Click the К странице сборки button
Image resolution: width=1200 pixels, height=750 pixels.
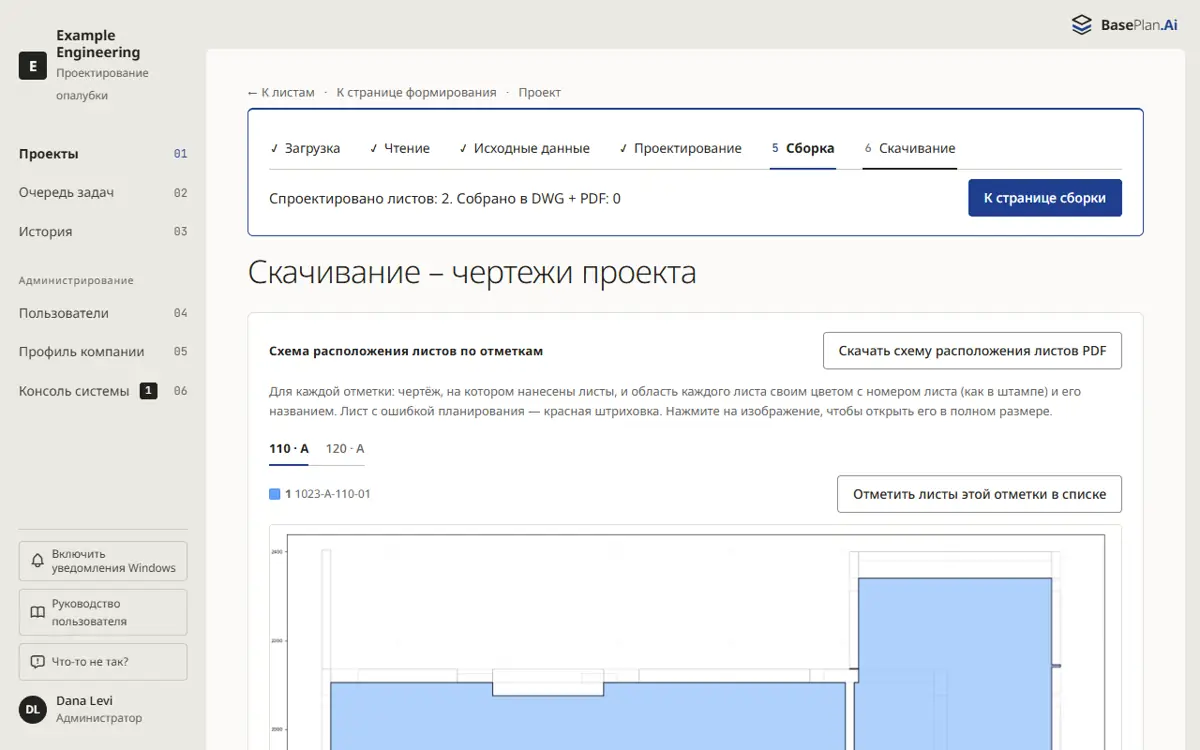[1045, 198]
